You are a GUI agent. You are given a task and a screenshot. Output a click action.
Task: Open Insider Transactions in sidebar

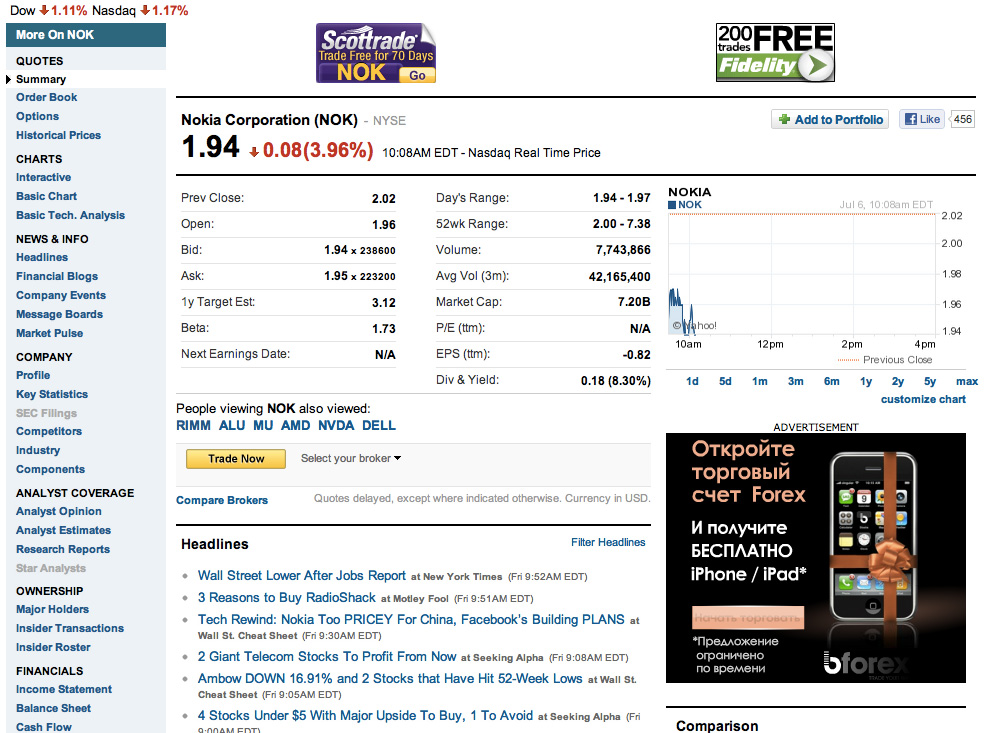coord(70,628)
